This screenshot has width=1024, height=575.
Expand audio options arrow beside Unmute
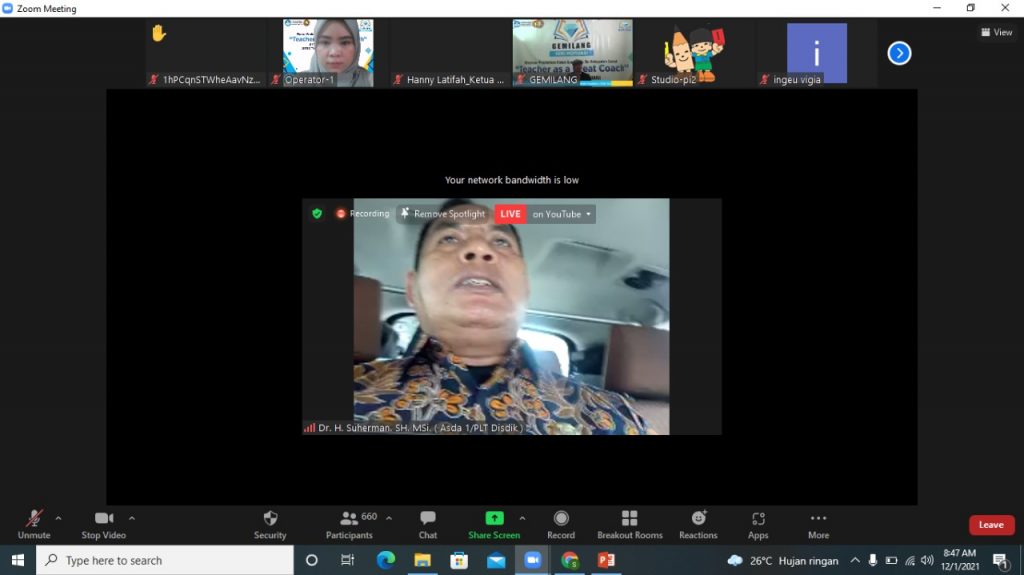tap(58, 518)
